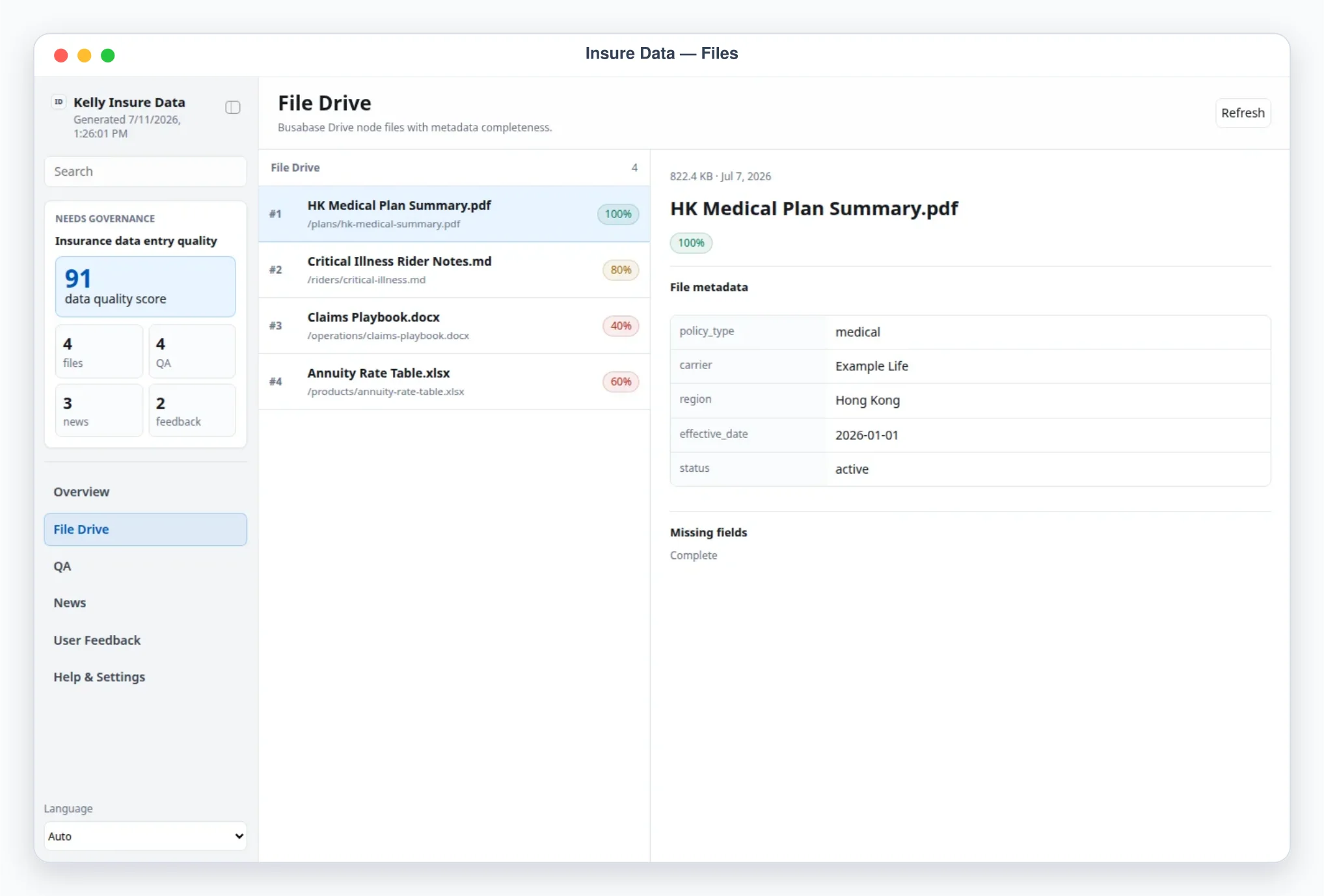The width and height of the screenshot is (1324, 896).
Task: Click the HK Medical Plan Summary.pdf detail title
Action: point(814,208)
